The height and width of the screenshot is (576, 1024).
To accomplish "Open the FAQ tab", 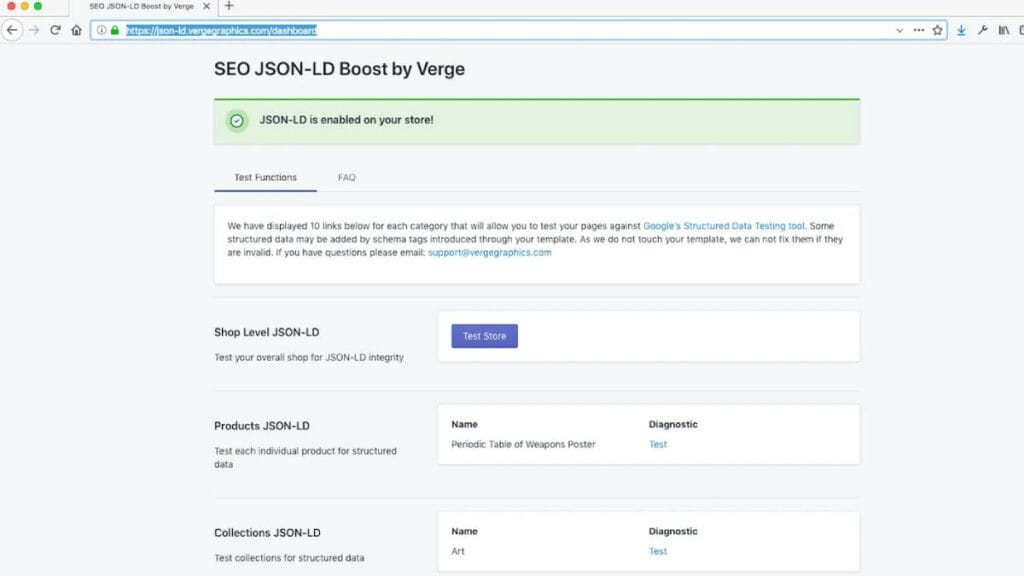I will click(347, 178).
